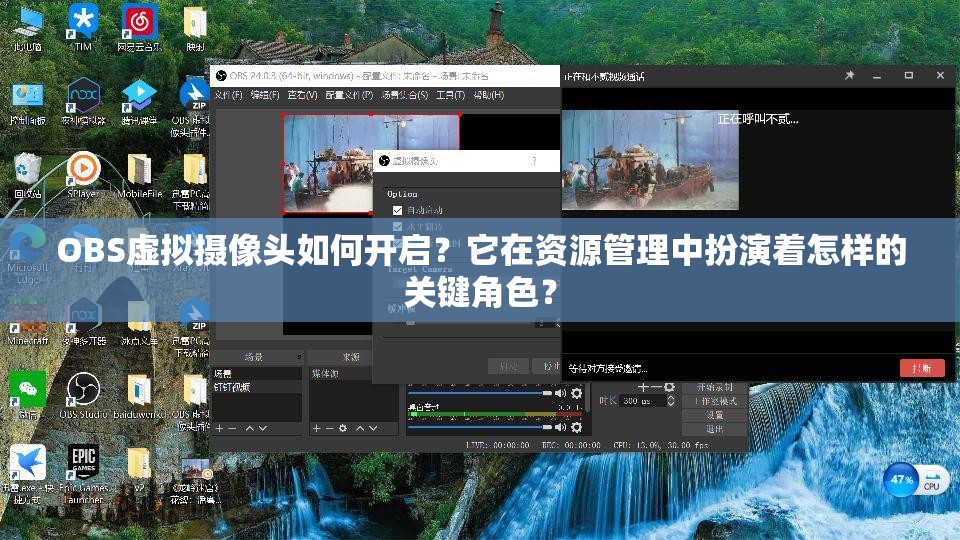This screenshot has height=540, width=960.
Task: Move scene down with Scenes down arrow
Action: coord(263,429)
